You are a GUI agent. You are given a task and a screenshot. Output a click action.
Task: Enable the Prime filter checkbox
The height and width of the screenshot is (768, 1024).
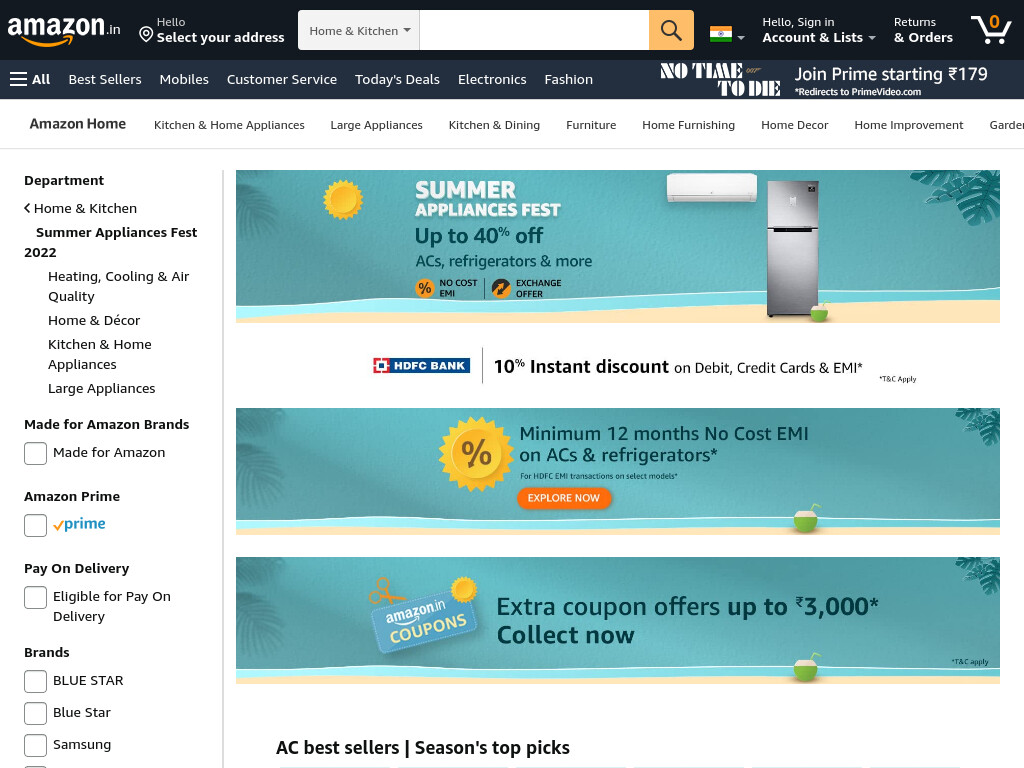tap(35, 525)
